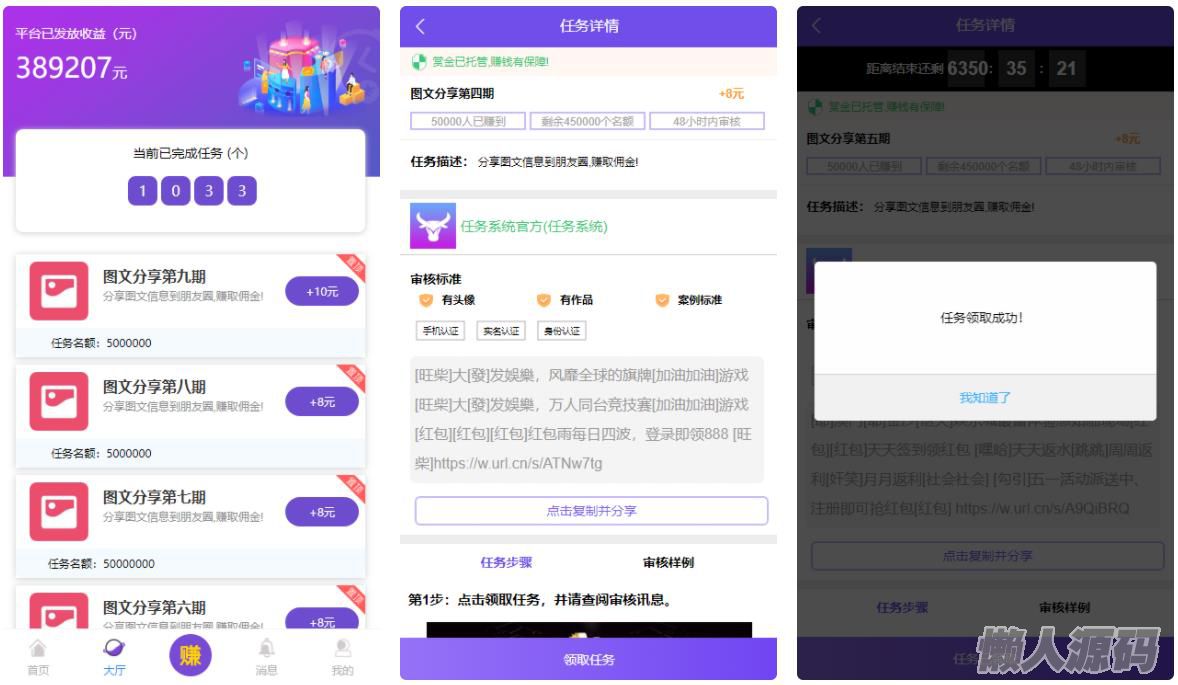Click the 案例标准 check badge
The height and width of the screenshot is (685, 1178).
(662, 300)
